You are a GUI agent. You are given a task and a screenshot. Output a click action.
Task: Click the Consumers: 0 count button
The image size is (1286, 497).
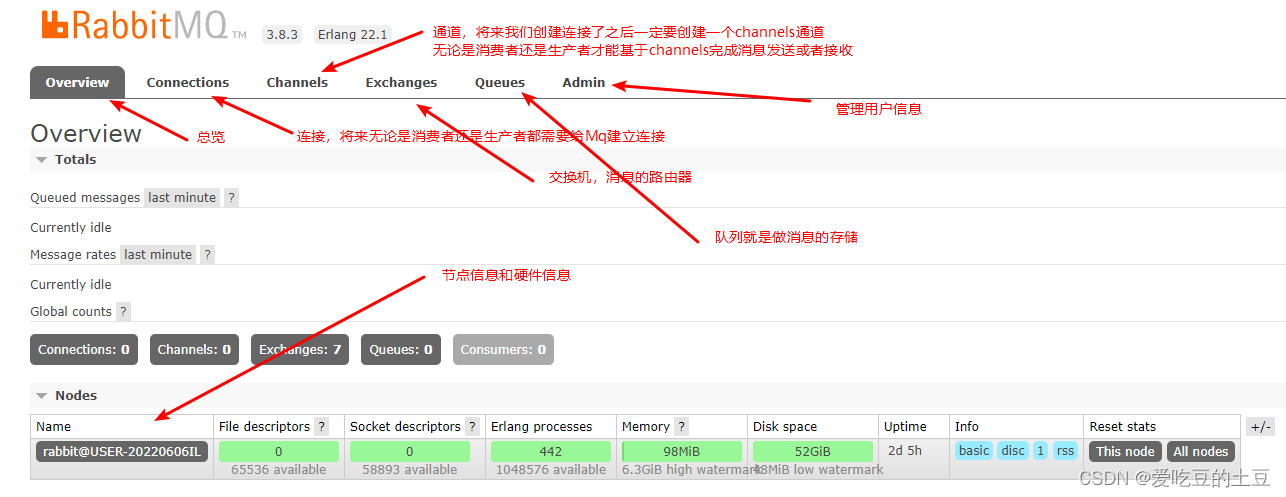tap(503, 349)
